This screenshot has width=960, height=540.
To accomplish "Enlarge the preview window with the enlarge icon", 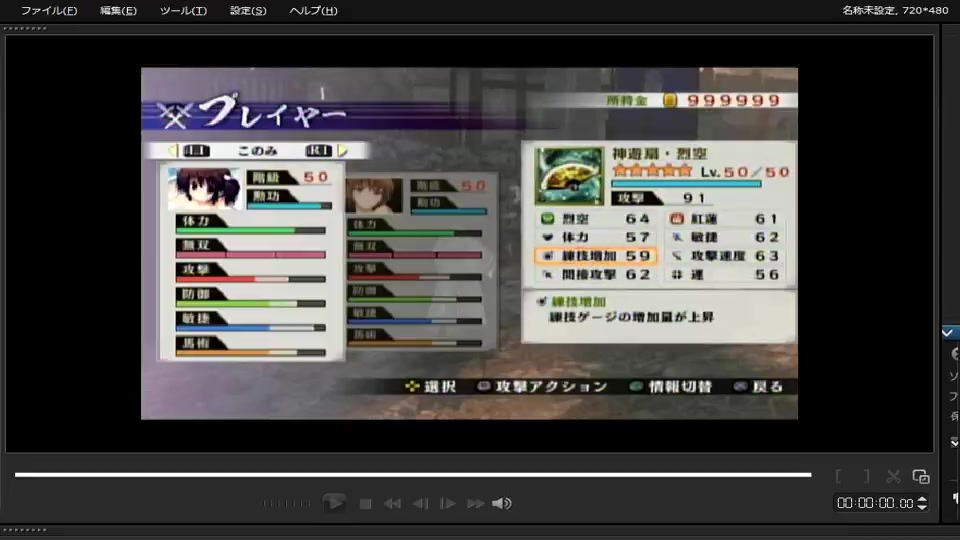I will pyautogui.click(x=921, y=476).
